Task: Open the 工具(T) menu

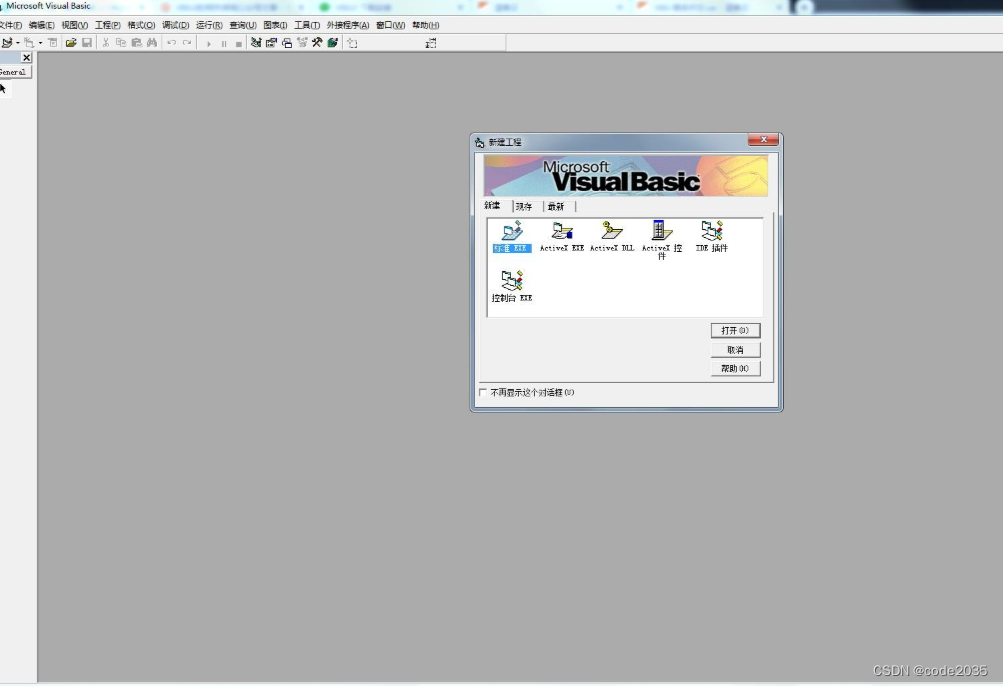Action: [x=307, y=25]
